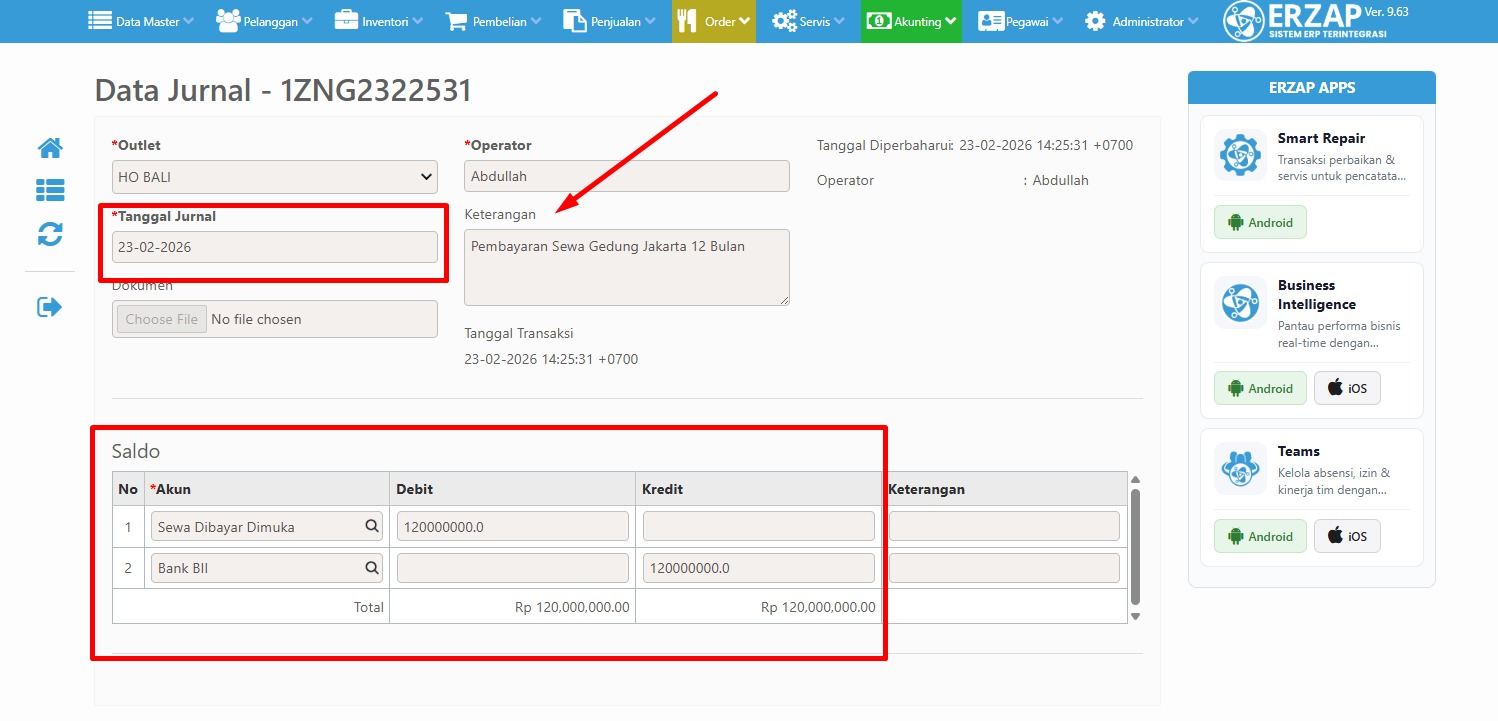The height and width of the screenshot is (721, 1498).
Task: Click the ERZAP logo
Action: [1305, 21]
